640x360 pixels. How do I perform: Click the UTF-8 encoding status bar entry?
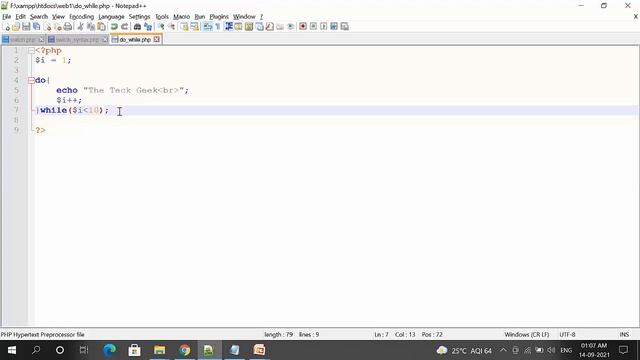[x=567, y=334]
